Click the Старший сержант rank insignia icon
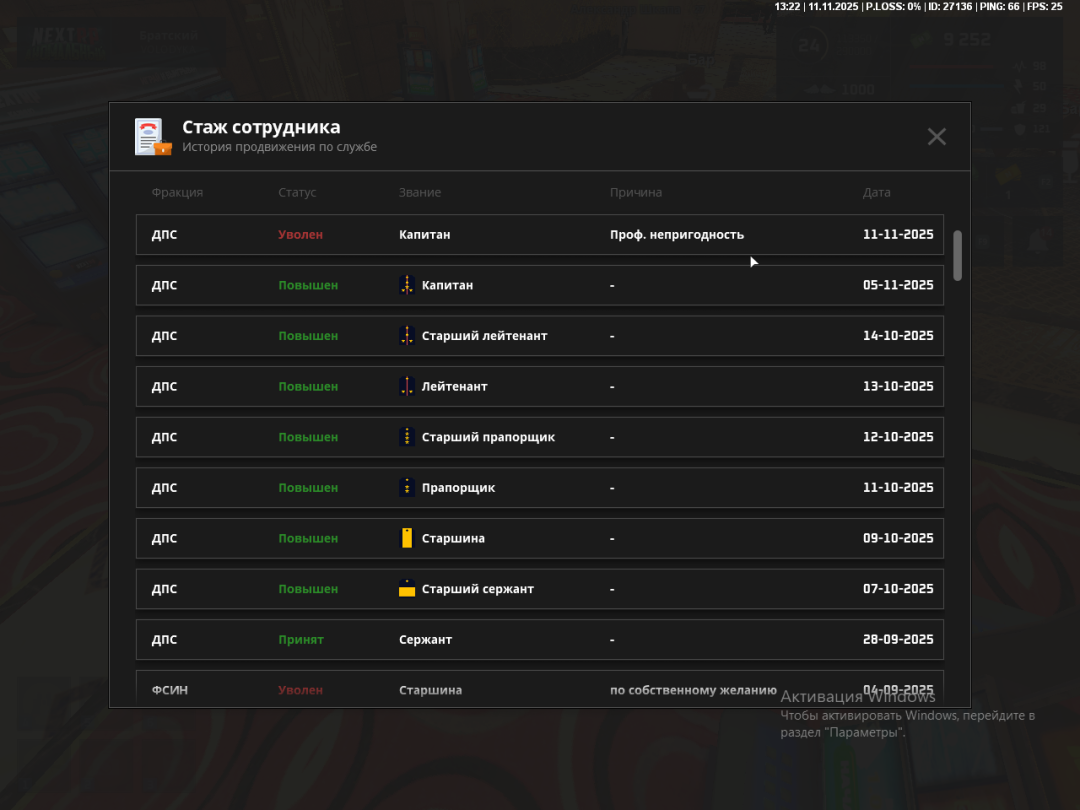 click(406, 589)
